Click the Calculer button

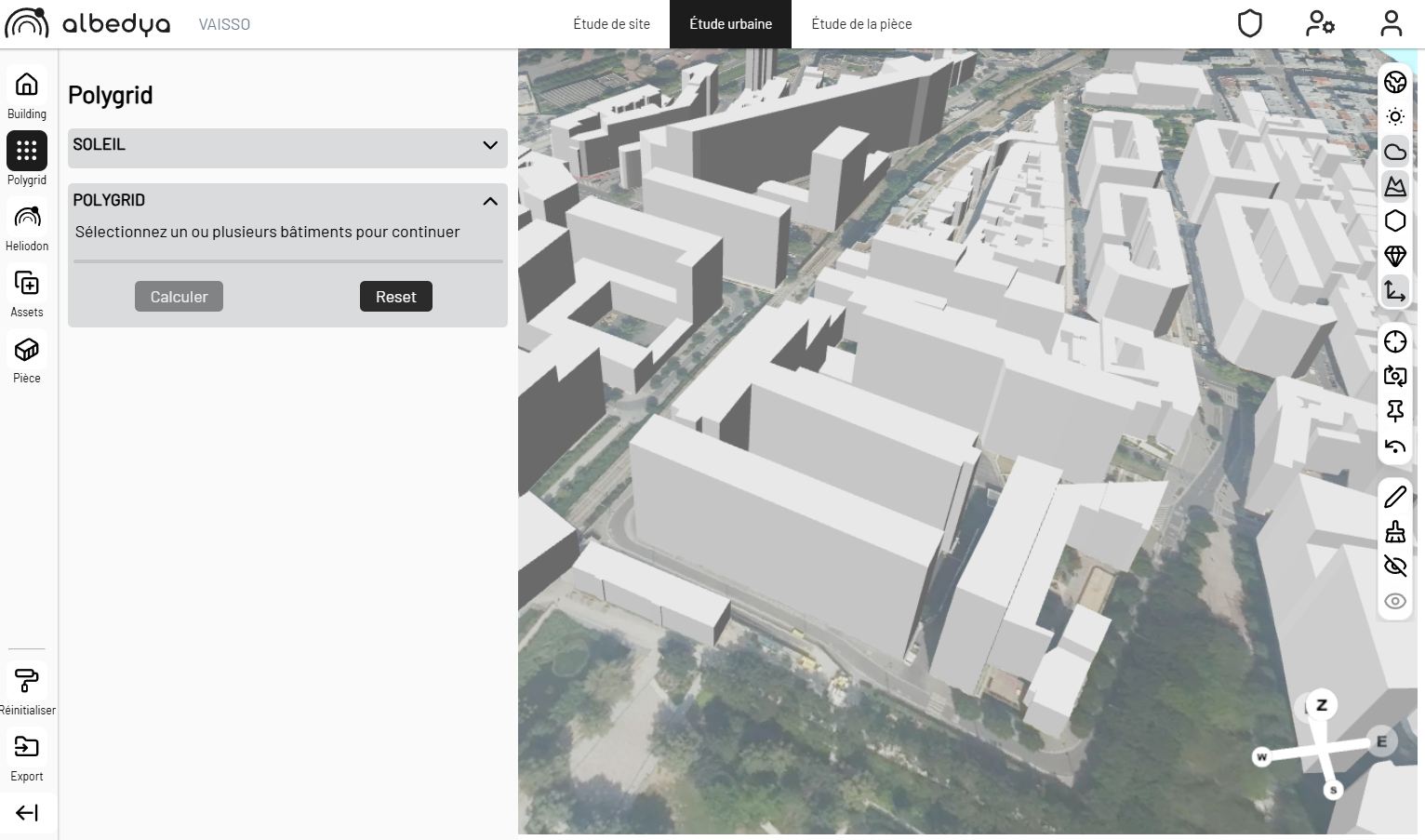179,297
